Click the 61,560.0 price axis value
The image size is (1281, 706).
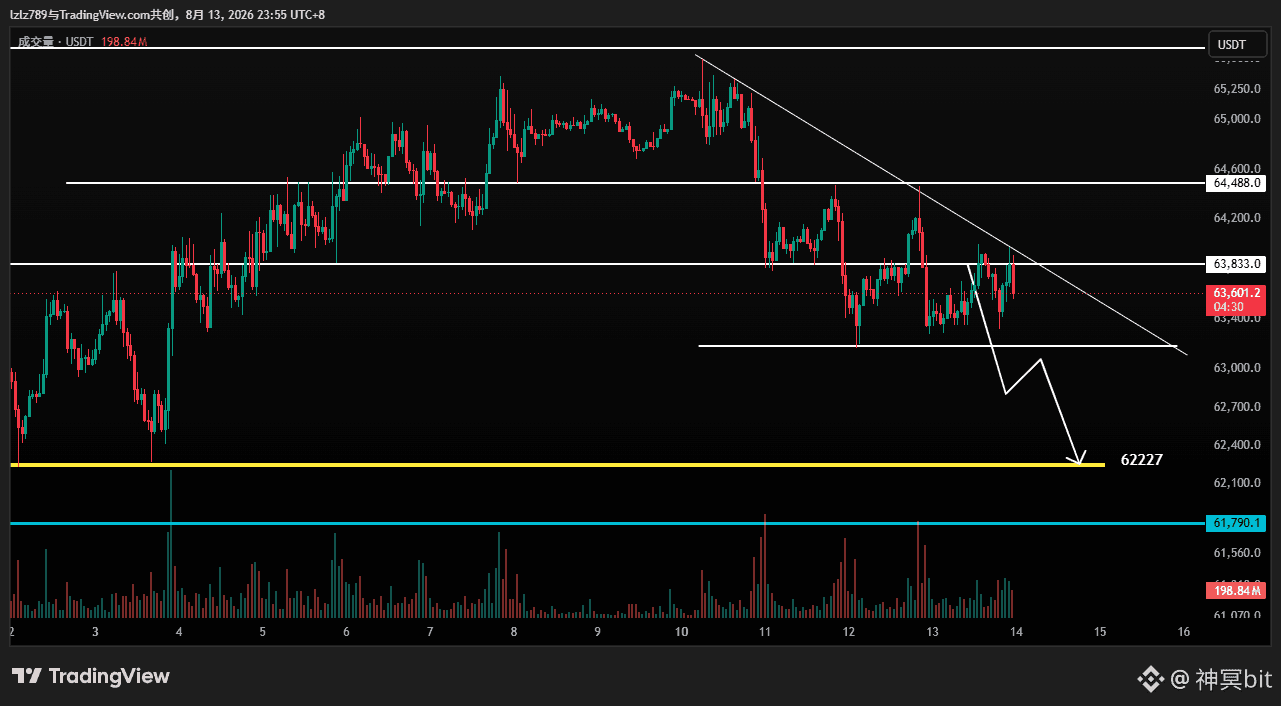tap(1237, 552)
